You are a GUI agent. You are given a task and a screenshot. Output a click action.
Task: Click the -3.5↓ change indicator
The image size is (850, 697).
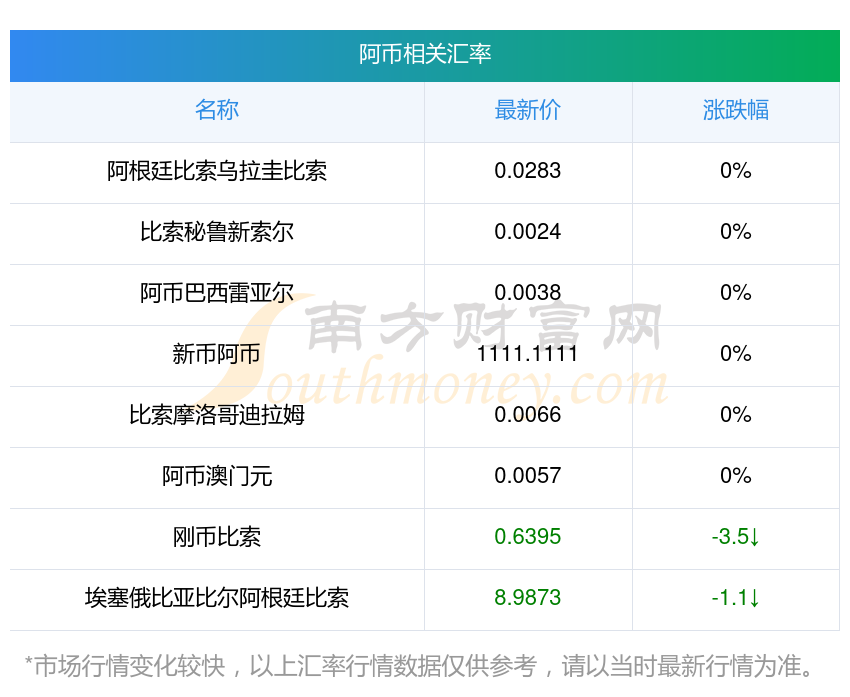point(735,537)
